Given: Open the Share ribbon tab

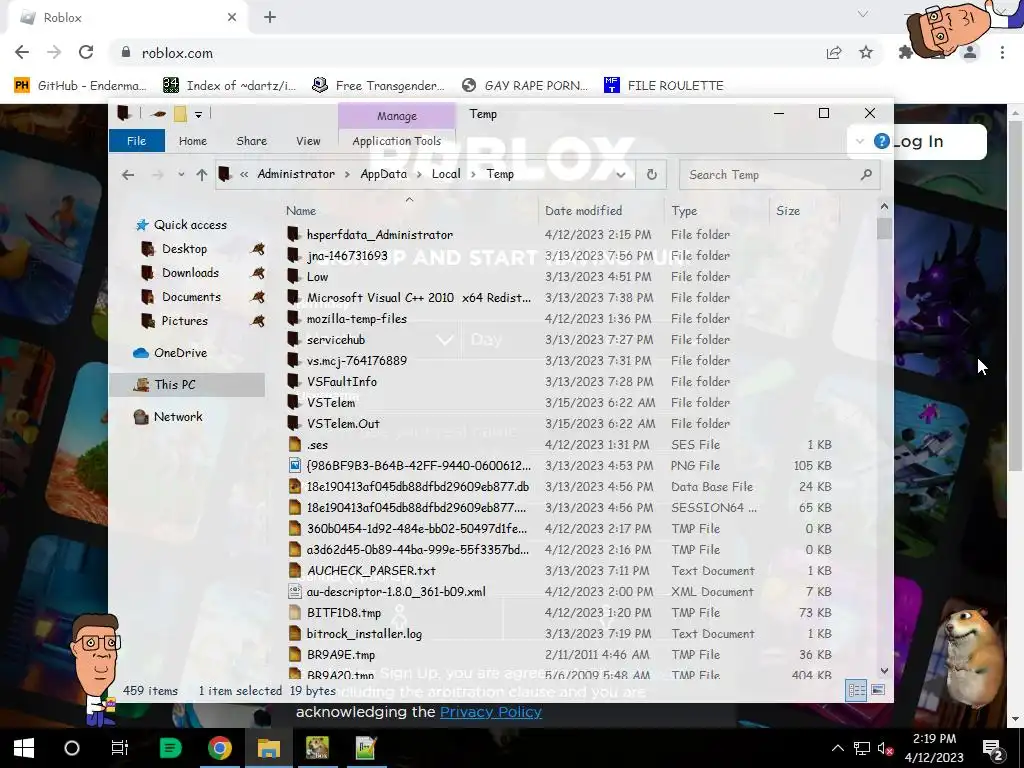Looking at the screenshot, I should coord(251,141).
